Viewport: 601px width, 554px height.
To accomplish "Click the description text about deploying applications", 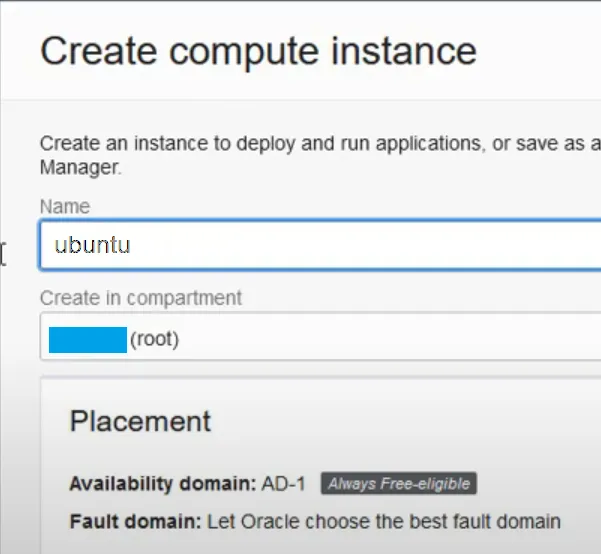I will click(x=320, y=155).
